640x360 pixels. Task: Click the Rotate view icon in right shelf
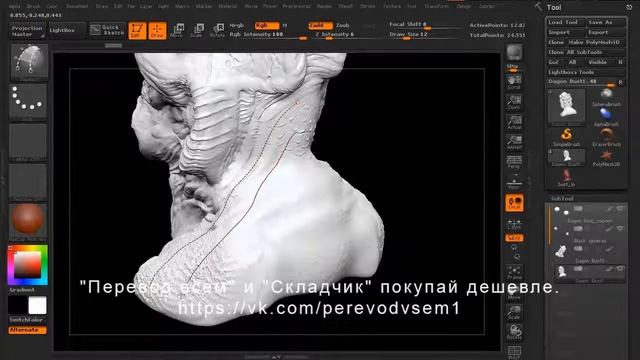pos(514,332)
